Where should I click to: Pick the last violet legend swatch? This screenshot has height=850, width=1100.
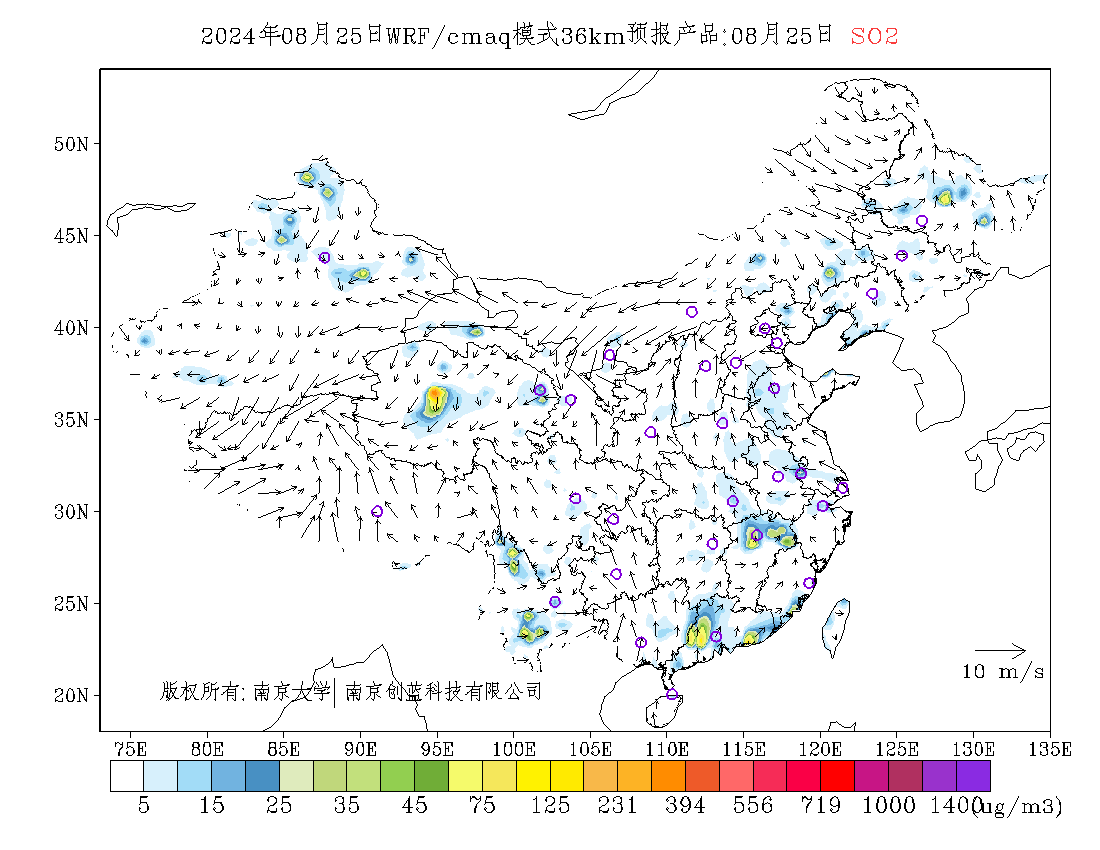(973, 776)
